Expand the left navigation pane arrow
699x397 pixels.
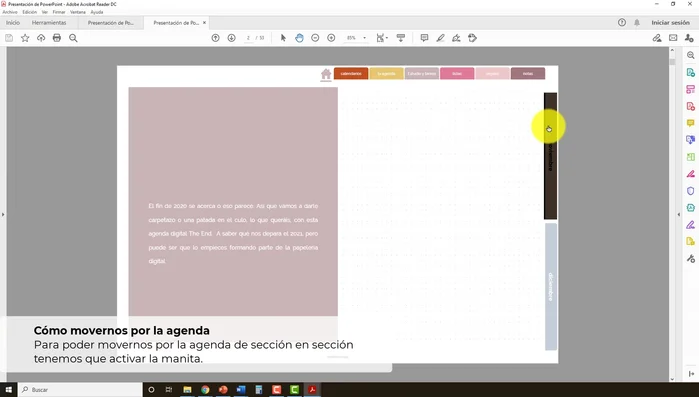[3, 214]
